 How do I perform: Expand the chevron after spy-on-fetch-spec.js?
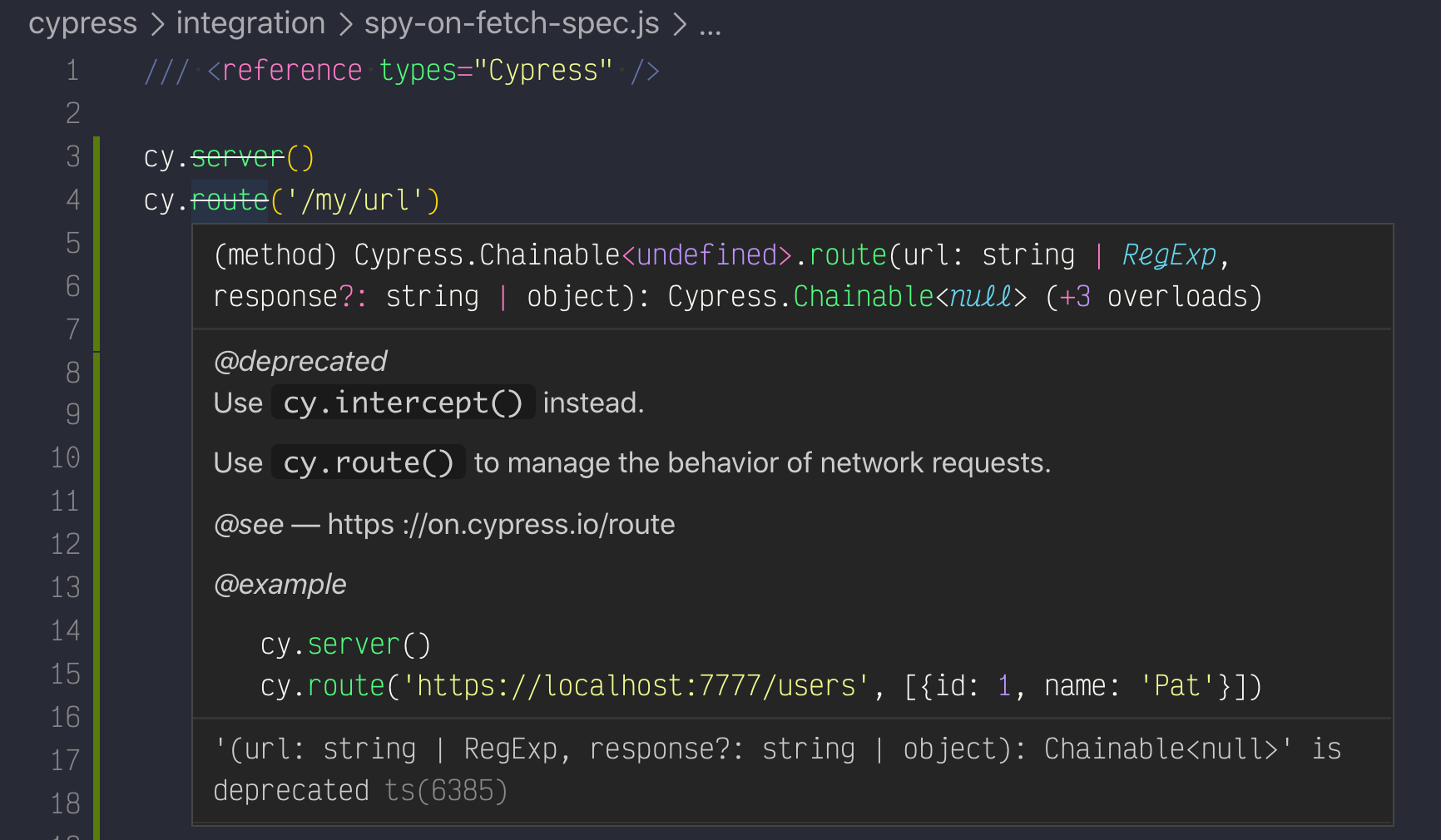coord(680,25)
